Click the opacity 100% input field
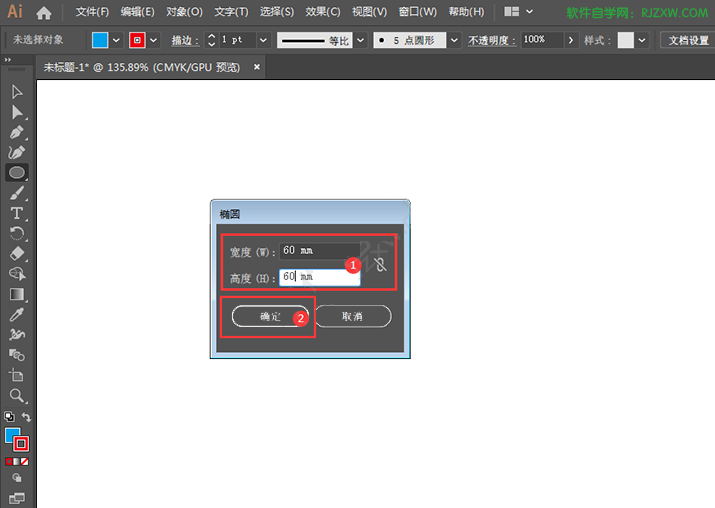Image resolution: width=715 pixels, height=508 pixels. (x=542, y=40)
